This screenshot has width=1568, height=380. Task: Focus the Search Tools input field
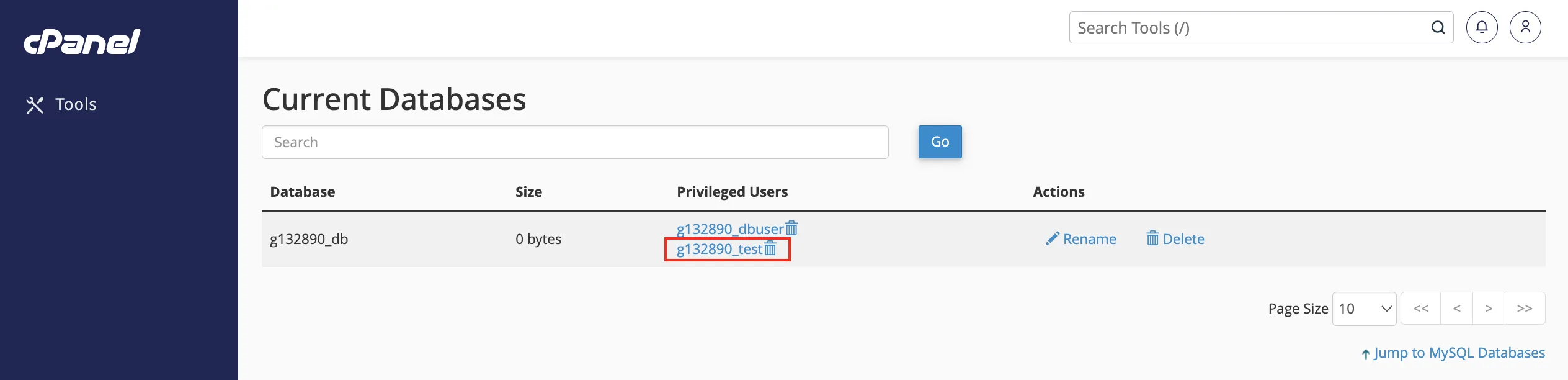[1250, 27]
